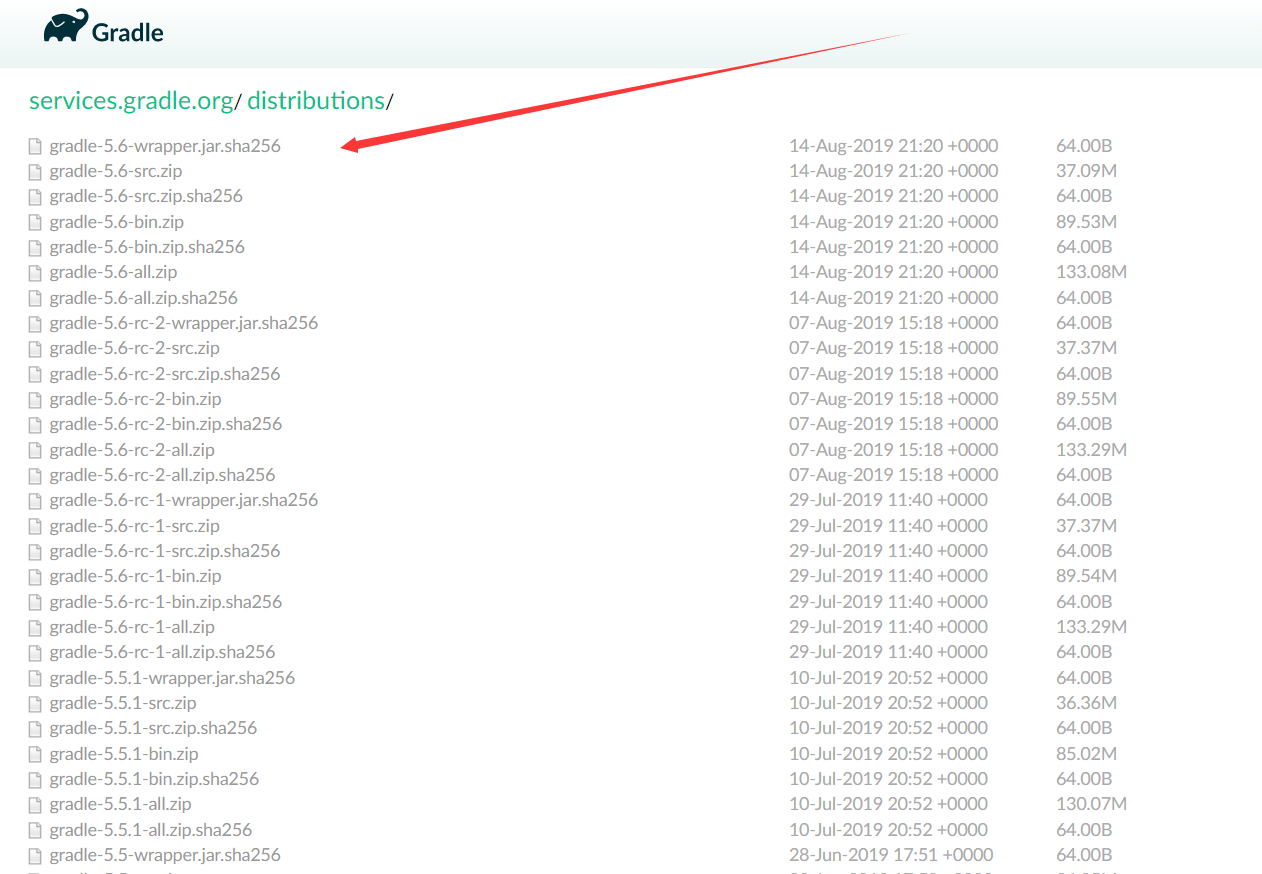Download gradle-5.5.1-all.zip via its link
The width and height of the screenshot is (1262, 874).
pos(120,804)
